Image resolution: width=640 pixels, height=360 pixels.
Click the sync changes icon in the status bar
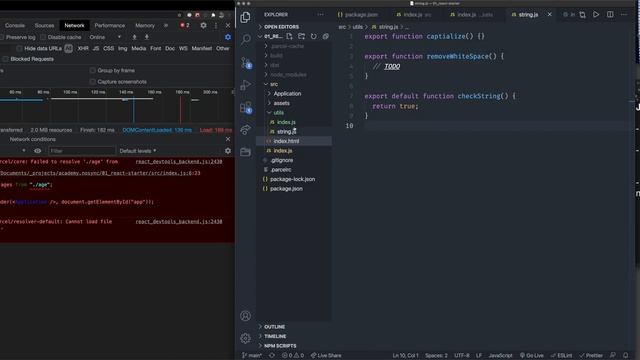click(272, 355)
